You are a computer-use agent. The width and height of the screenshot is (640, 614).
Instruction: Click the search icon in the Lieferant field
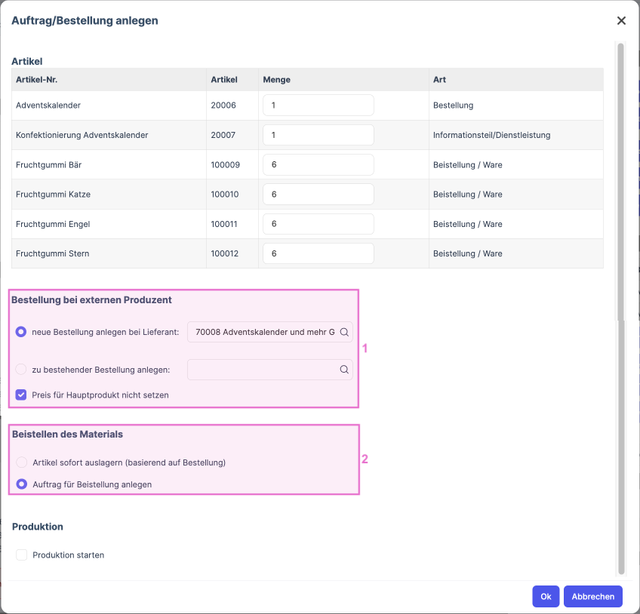(x=344, y=332)
